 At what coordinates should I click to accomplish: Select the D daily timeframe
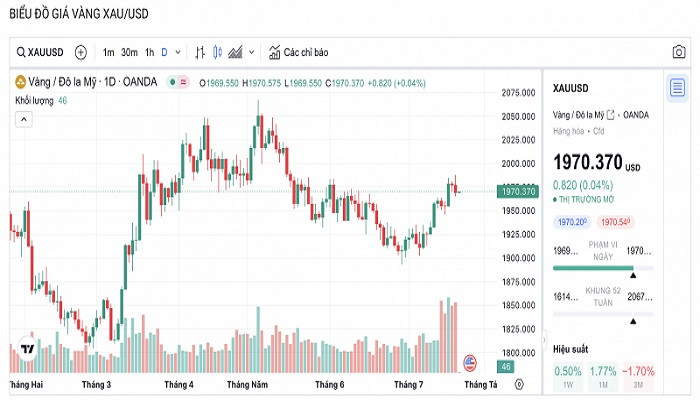[x=165, y=52]
